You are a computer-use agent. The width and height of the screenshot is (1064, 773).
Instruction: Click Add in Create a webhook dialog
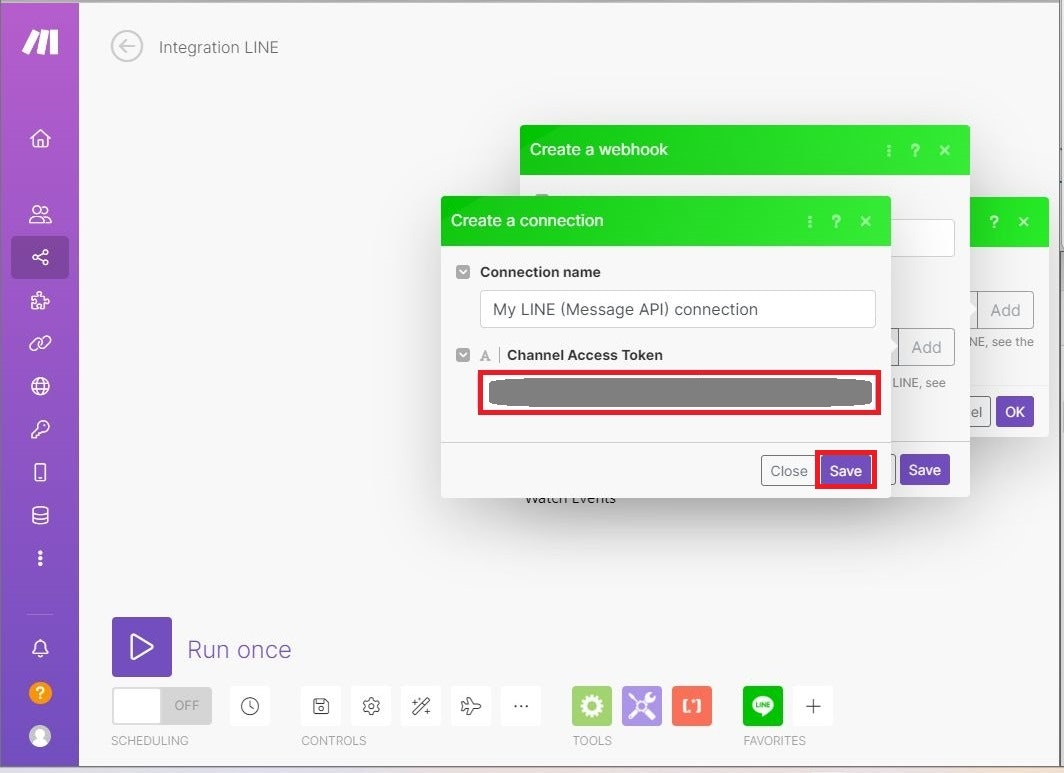coord(926,347)
